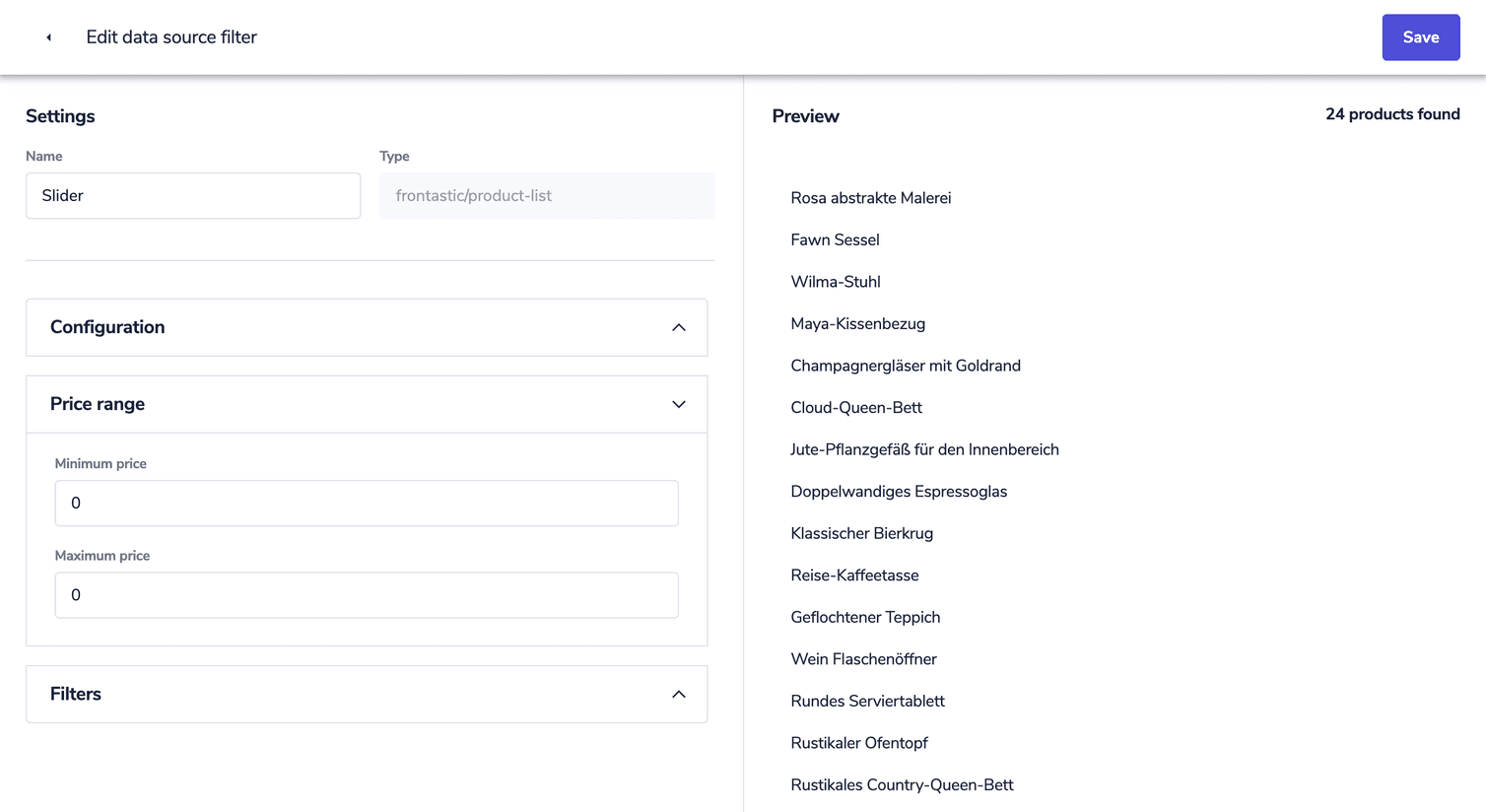Screen dimensions: 1486x812
Task: Click the Minimum price input
Action: point(366,503)
